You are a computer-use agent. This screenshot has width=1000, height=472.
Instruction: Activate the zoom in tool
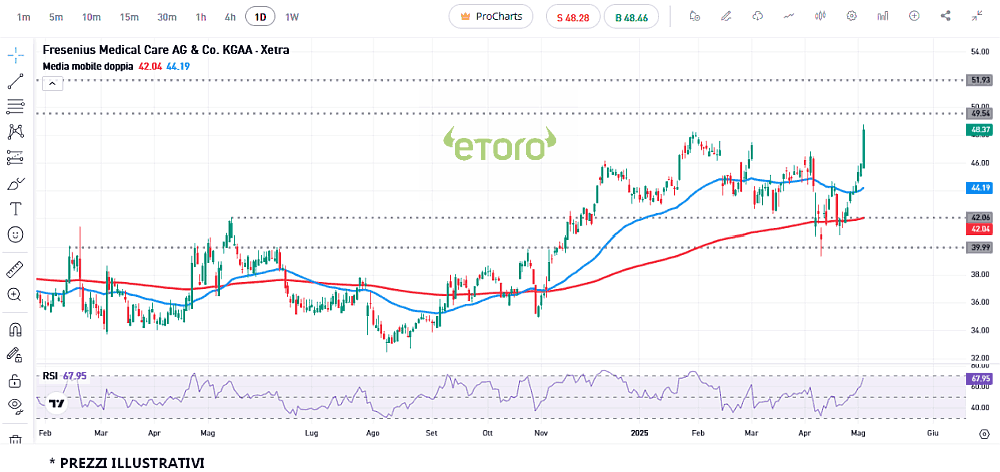pos(15,295)
